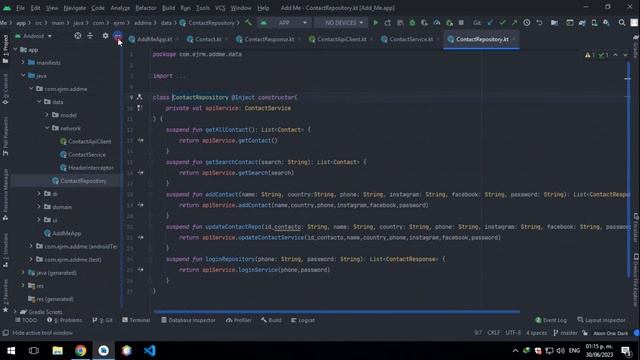Click the Debug app bug icon
640x360 pixels.
(x=412, y=23)
